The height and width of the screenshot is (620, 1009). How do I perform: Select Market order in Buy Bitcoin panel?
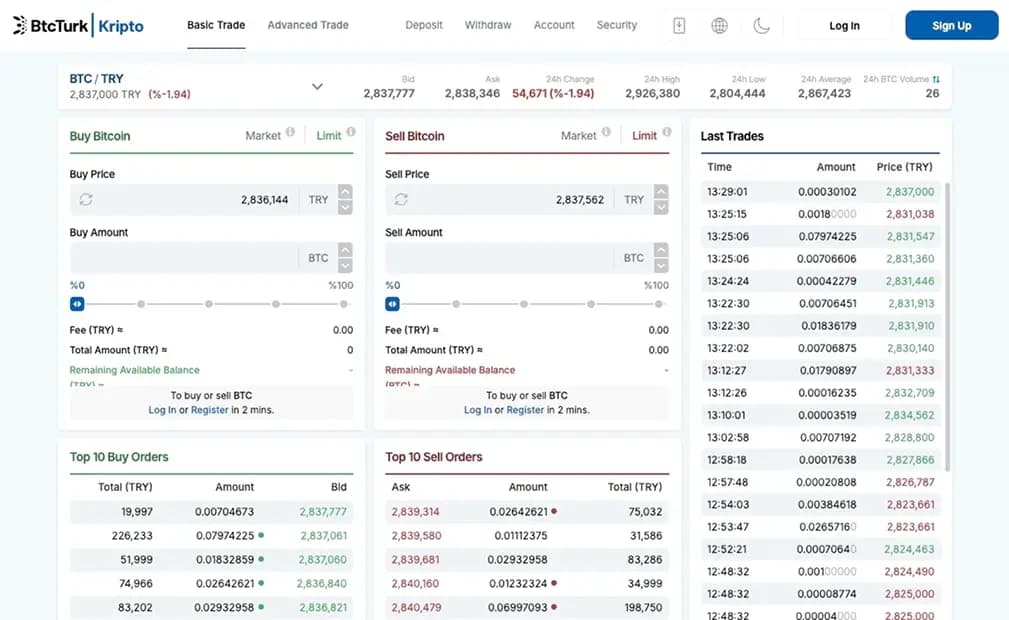point(263,136)
